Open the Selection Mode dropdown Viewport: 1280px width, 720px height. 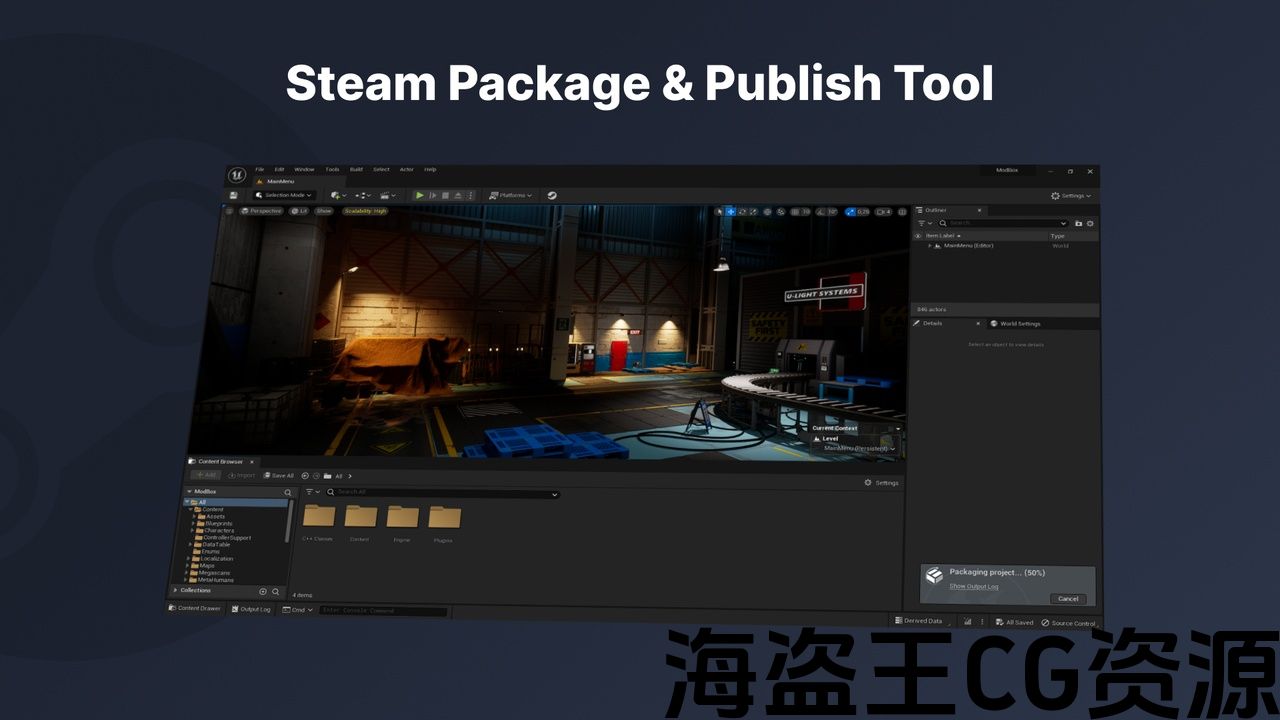coord(284,195)
